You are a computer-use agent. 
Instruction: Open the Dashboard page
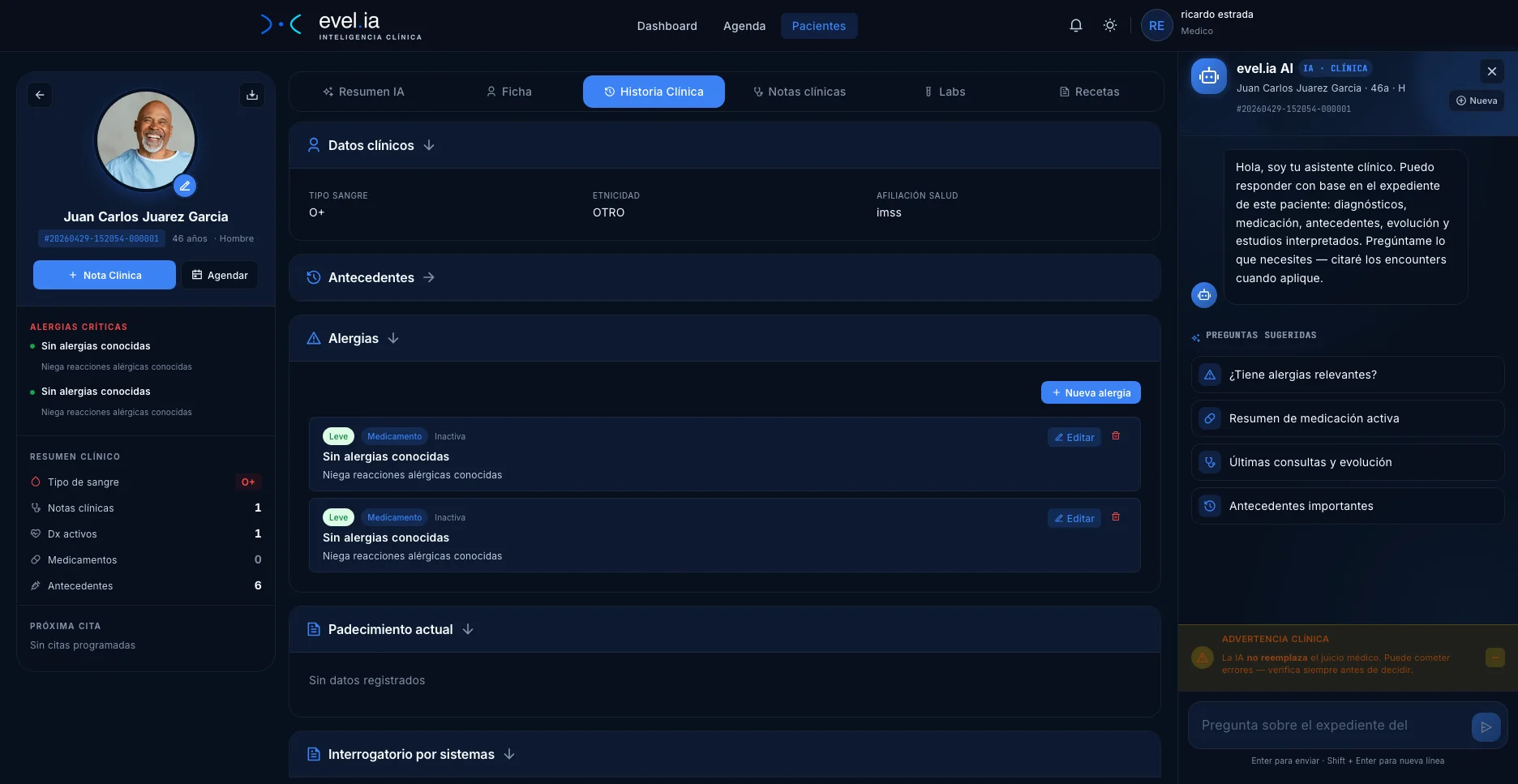[x=667, y=26]
